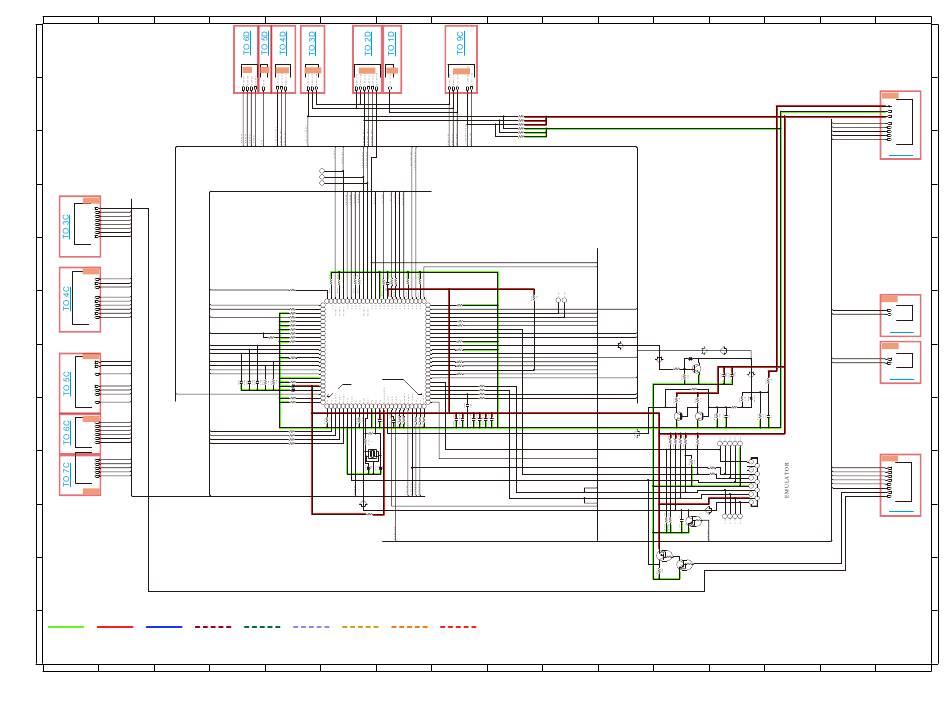Follow the TO 4C connector link
The width and height of the screenshot is (950, 705).
[67, 299]
